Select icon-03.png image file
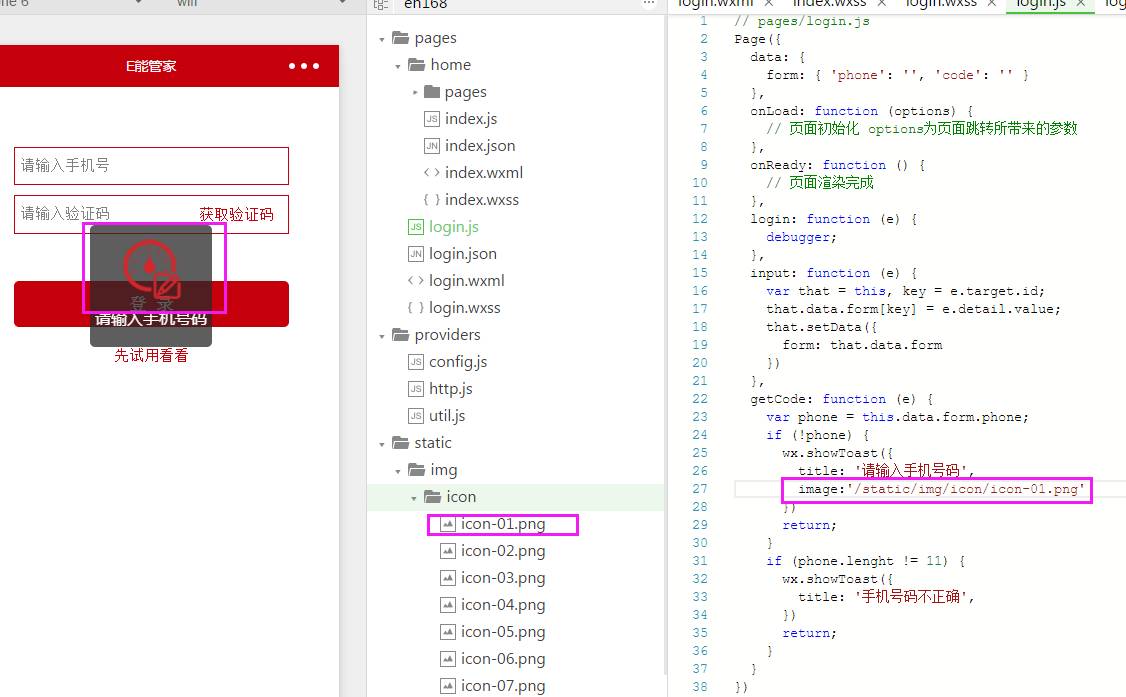 pos(503,578)
